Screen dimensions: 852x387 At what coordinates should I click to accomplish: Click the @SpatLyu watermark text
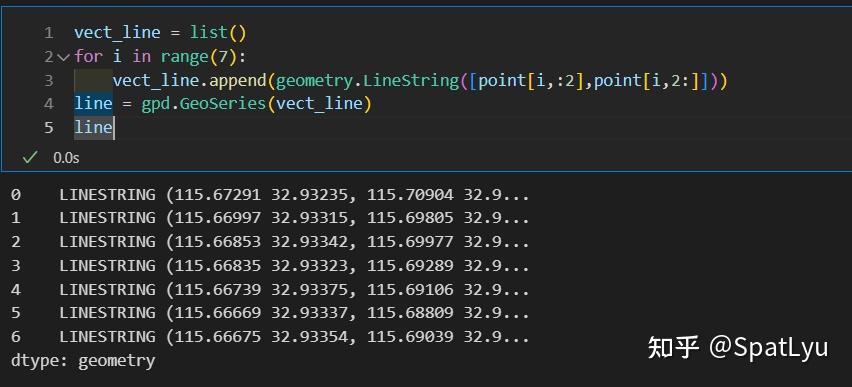(768, 348)
